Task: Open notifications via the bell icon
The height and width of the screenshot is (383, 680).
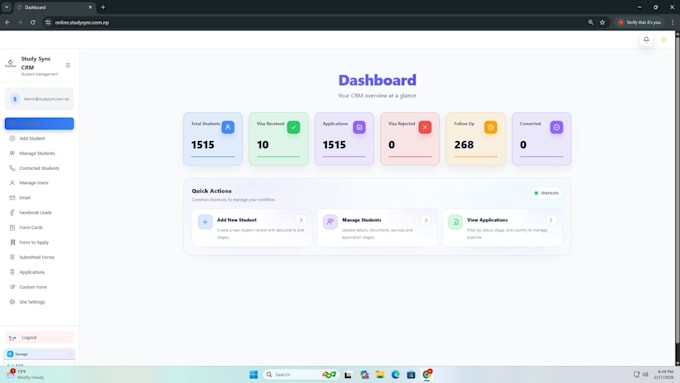Action: pyautogui.click(x=646, y=39)
